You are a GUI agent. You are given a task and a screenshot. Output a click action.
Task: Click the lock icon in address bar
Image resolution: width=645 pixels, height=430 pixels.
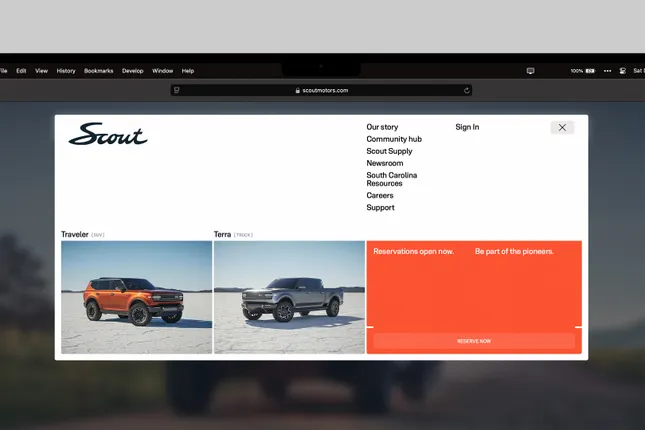297,91
